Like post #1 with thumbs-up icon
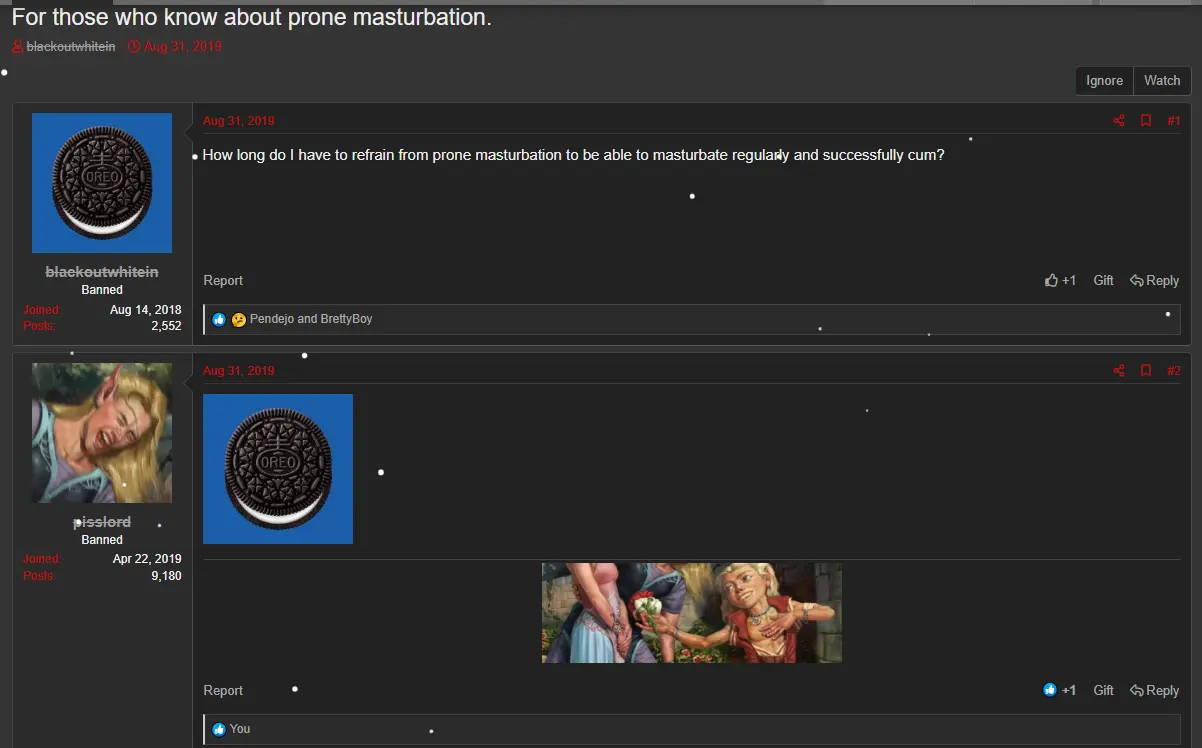 coord(1052,281)
